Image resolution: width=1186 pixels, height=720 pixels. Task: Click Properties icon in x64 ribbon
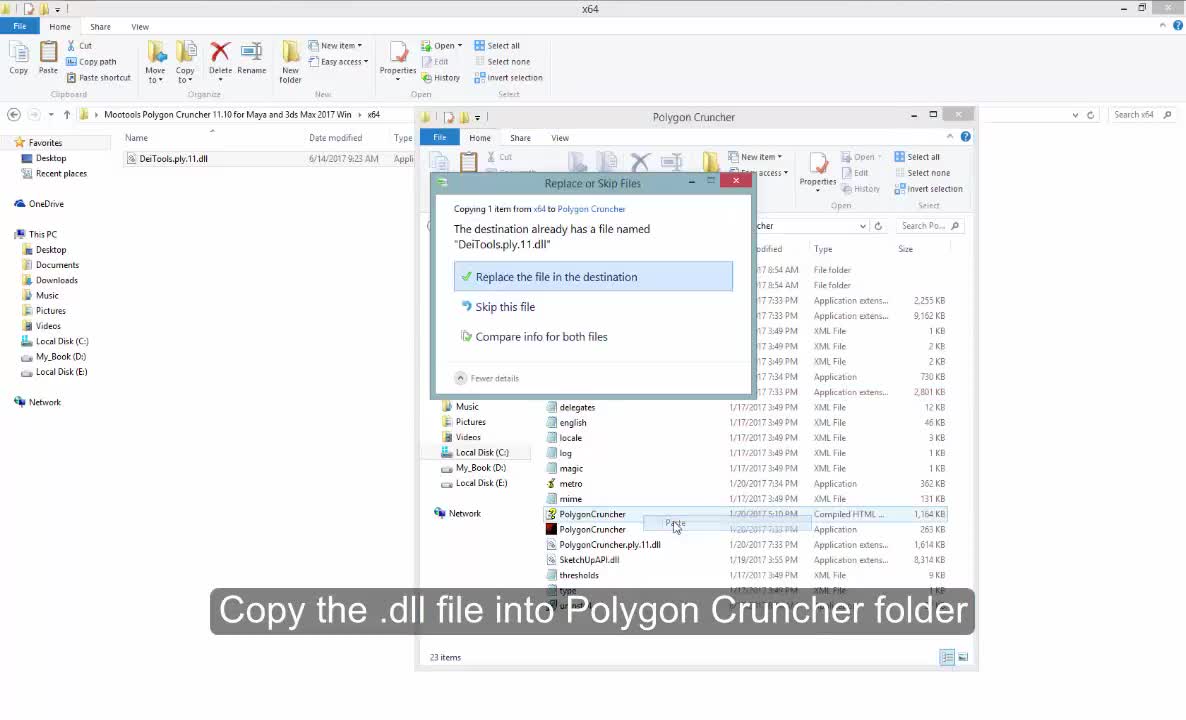click(x=398, y=61)
